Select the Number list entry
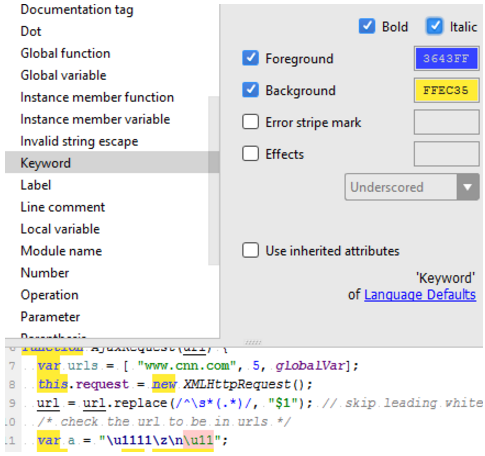The image size is (485, 456). [45, 273]
